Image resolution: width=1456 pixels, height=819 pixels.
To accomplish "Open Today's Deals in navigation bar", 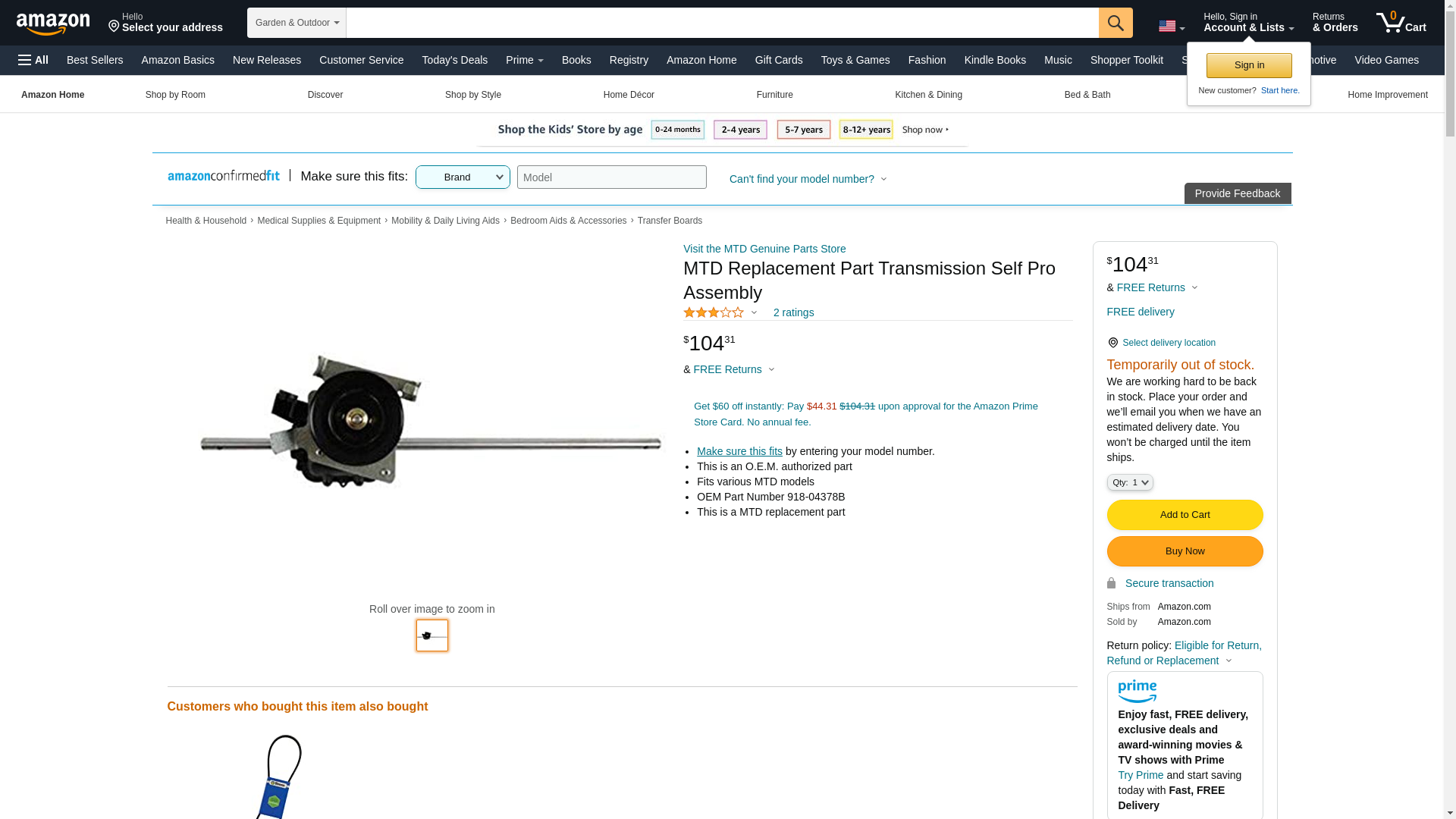I will pyautogui.click(x=454, y=60).
